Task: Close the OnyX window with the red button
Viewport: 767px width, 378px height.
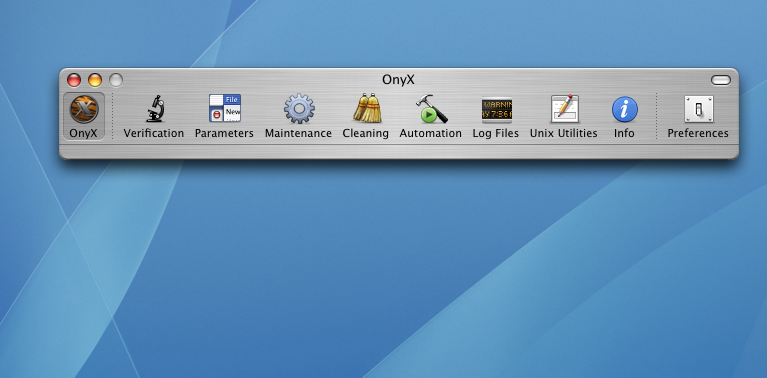Action: (x=74, y=80)
